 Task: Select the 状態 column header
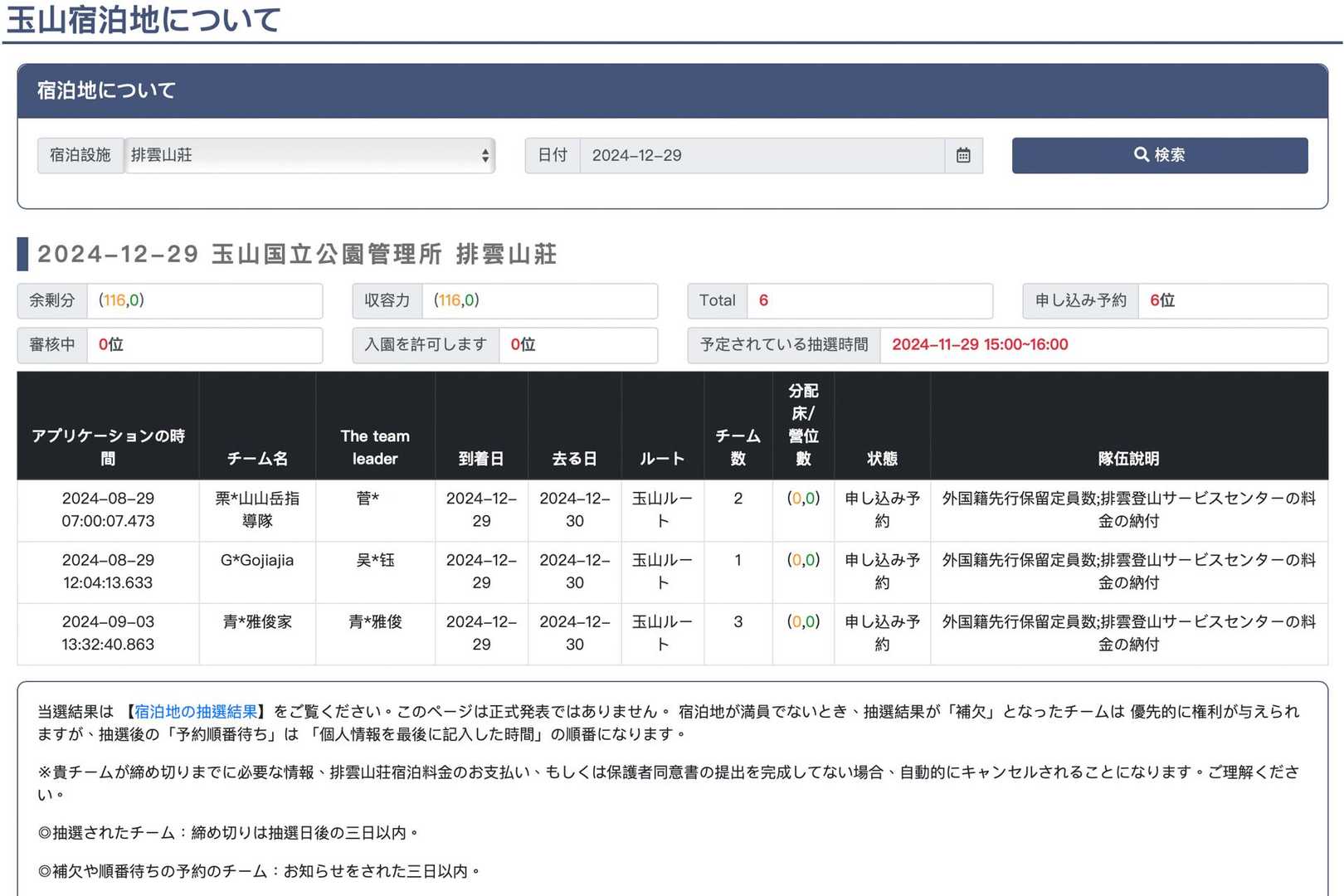point(882,458)
